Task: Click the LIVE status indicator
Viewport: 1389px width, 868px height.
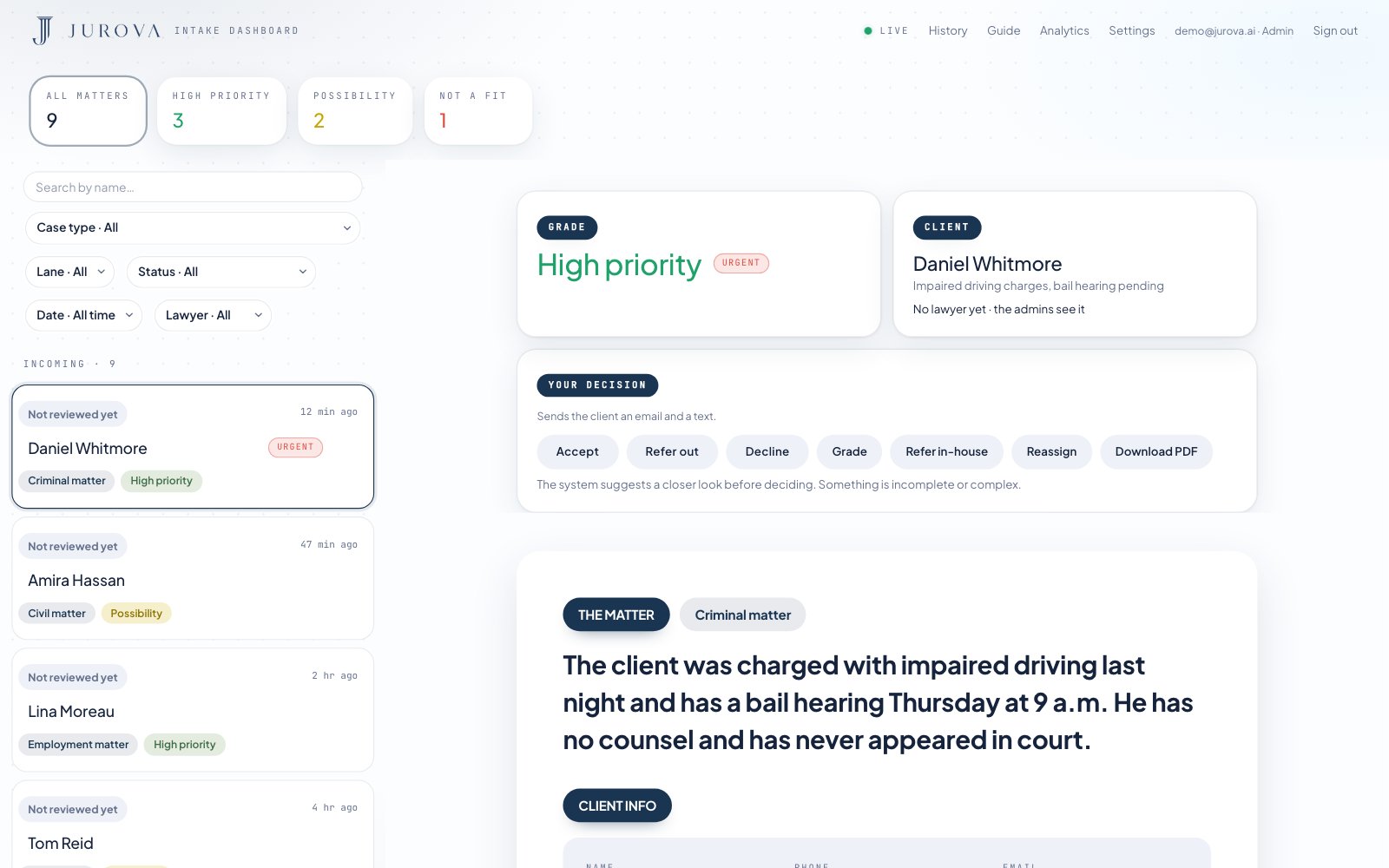Action: 886,30
